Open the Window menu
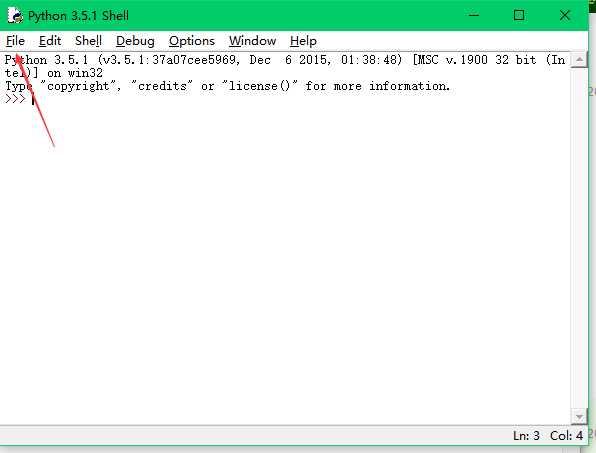The width and height of the screenshot is (596, 453). tap(252, 41)
